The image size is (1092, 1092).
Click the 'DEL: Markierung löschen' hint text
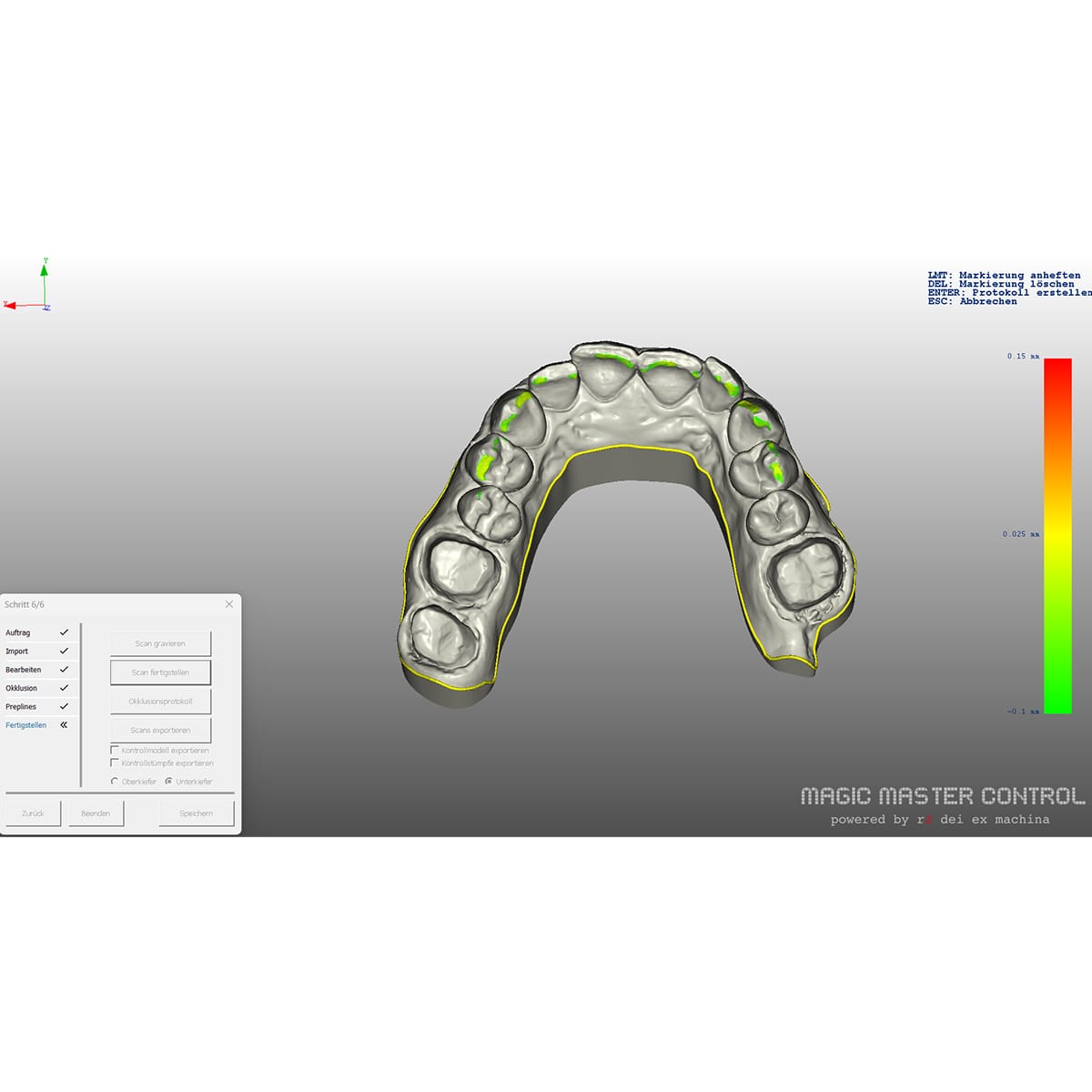point(1001,284)
